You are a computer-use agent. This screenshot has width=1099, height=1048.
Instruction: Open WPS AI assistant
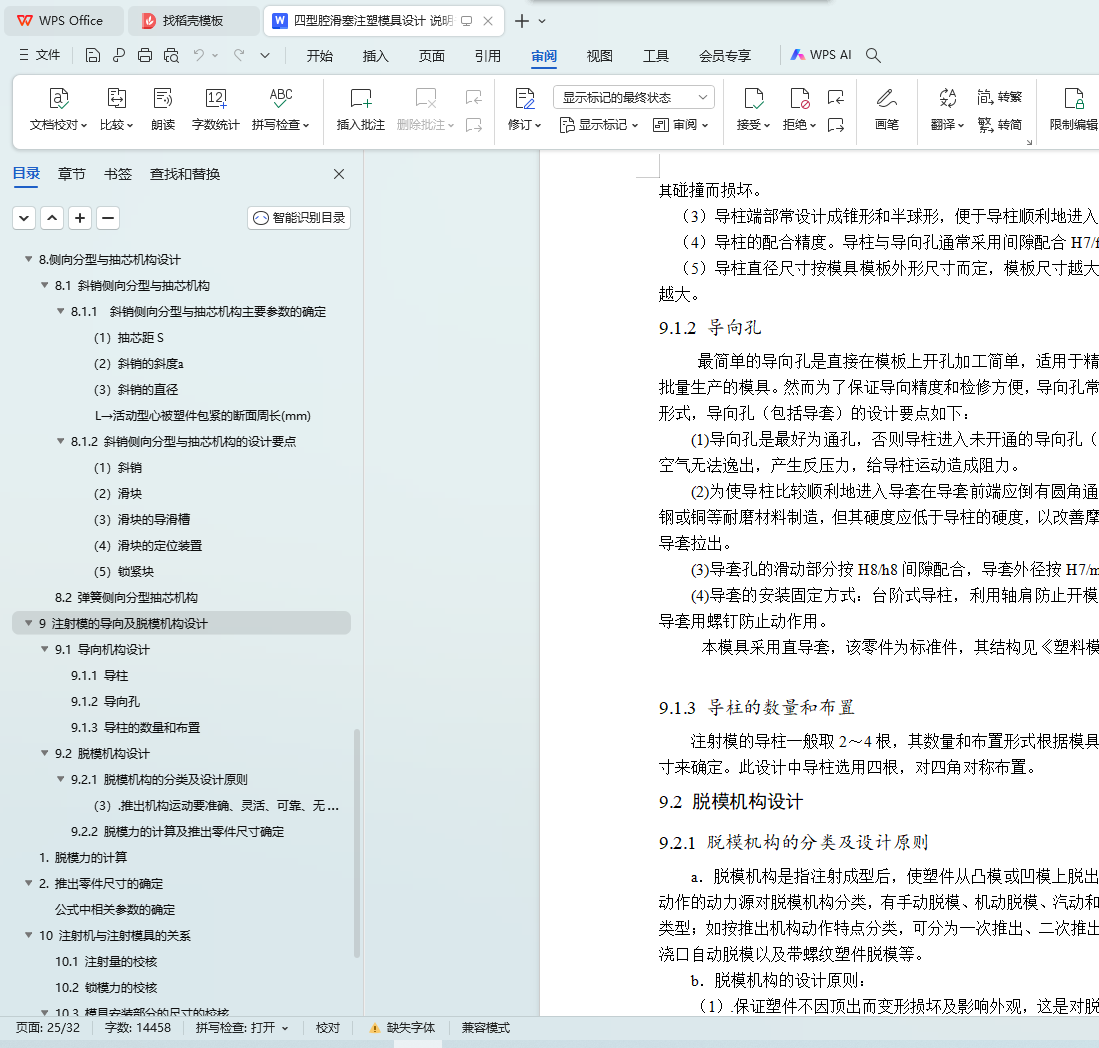pyautogui.click(x=821, y=55)
